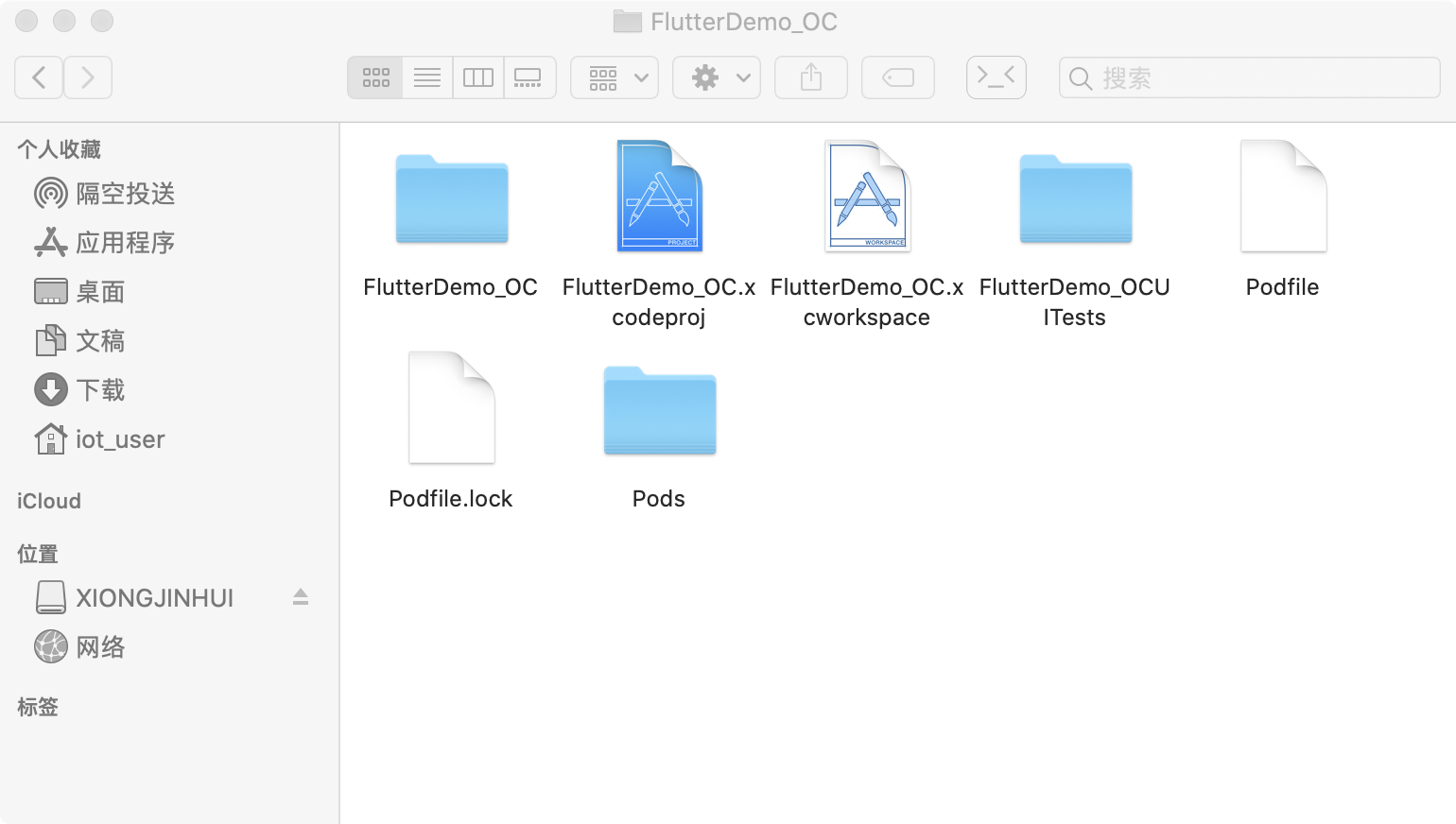Click the terminal toolbar icon

pos(997,77)
